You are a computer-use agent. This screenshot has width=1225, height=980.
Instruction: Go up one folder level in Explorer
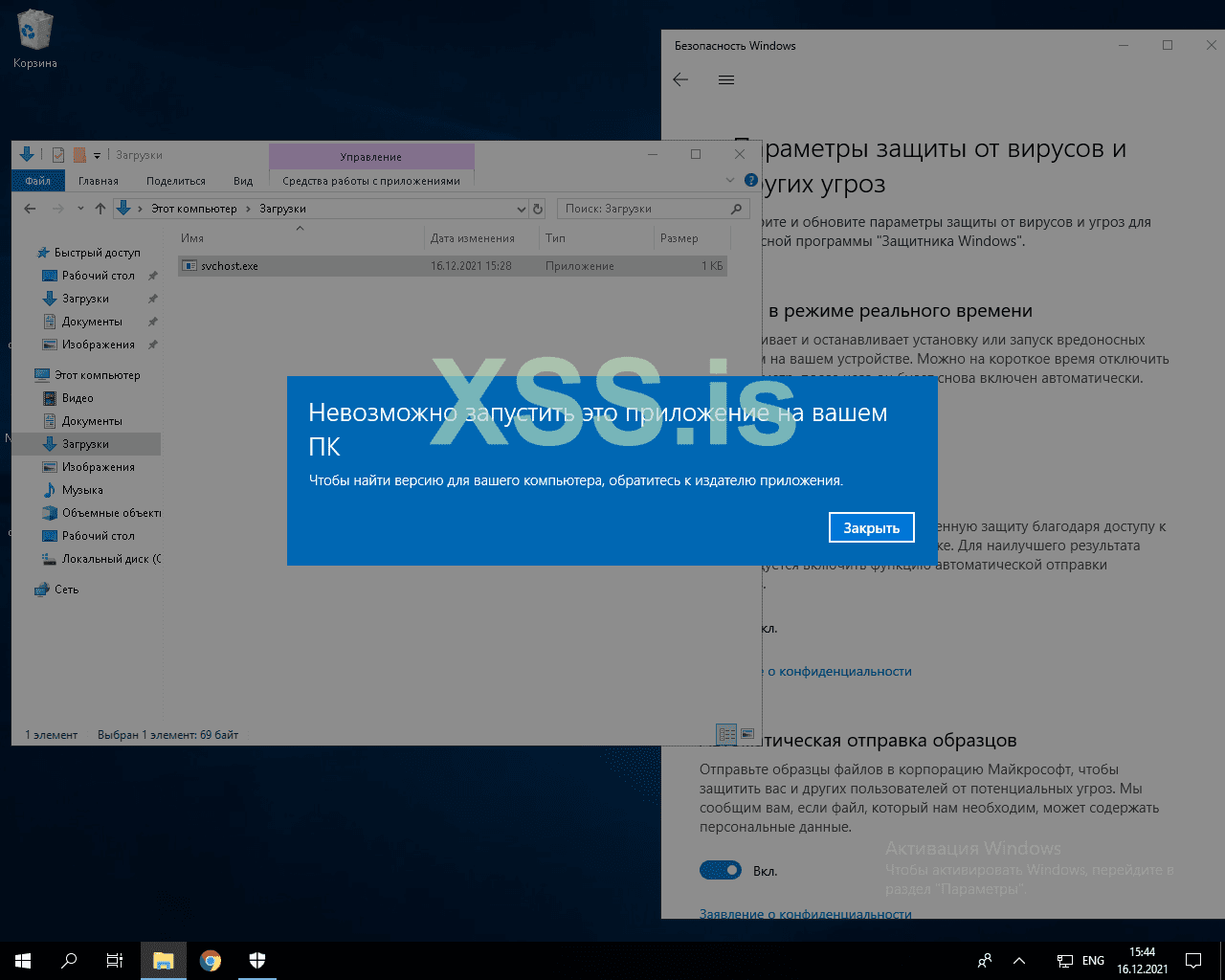coord(100,209)
